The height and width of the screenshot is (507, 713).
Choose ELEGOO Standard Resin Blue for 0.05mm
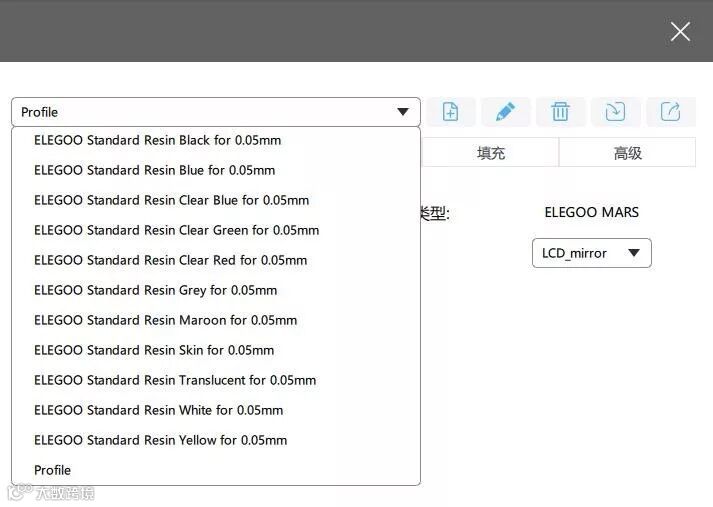point(216,170)
